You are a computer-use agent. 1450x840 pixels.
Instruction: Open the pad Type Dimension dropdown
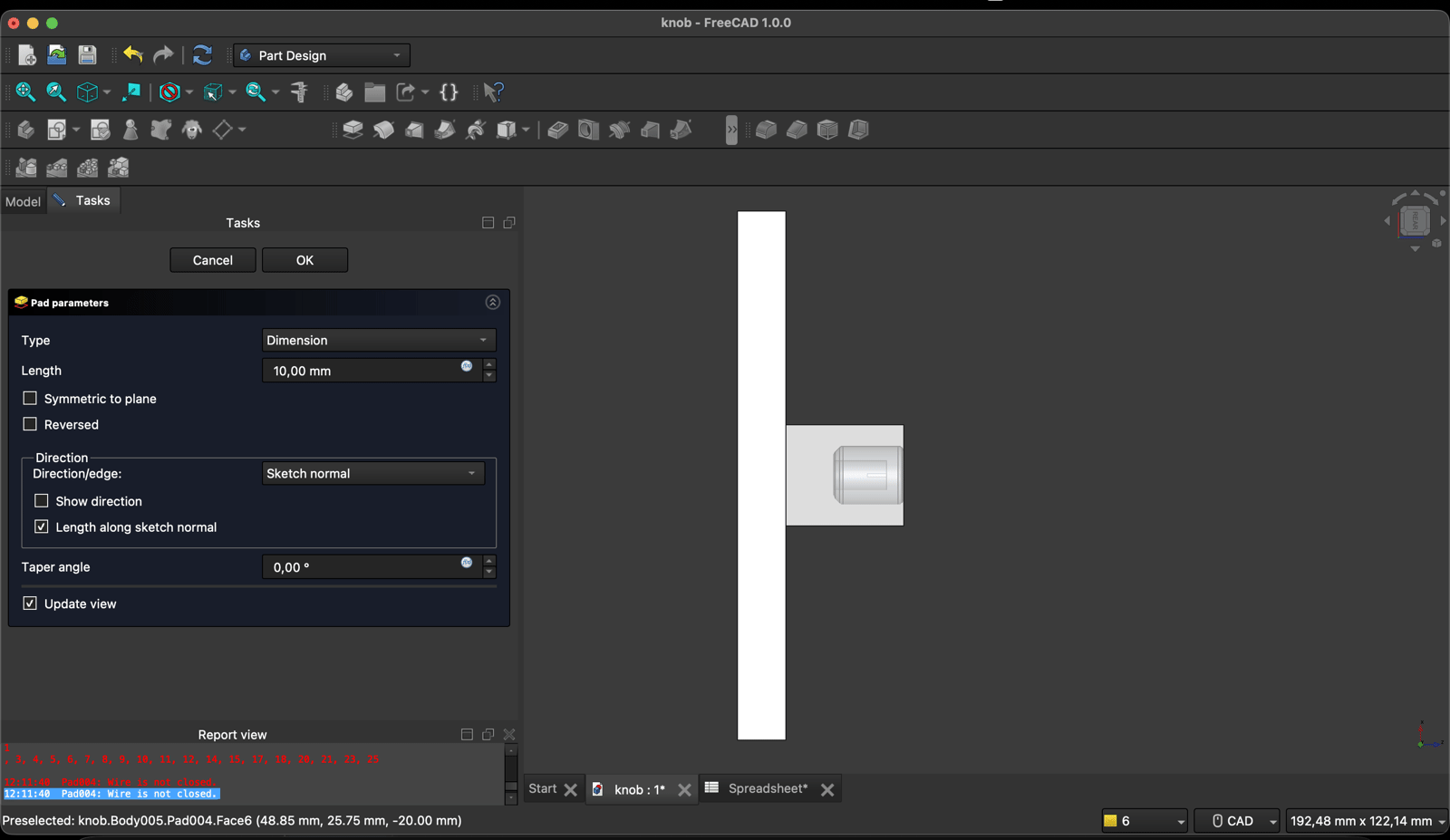pos(379,341)
